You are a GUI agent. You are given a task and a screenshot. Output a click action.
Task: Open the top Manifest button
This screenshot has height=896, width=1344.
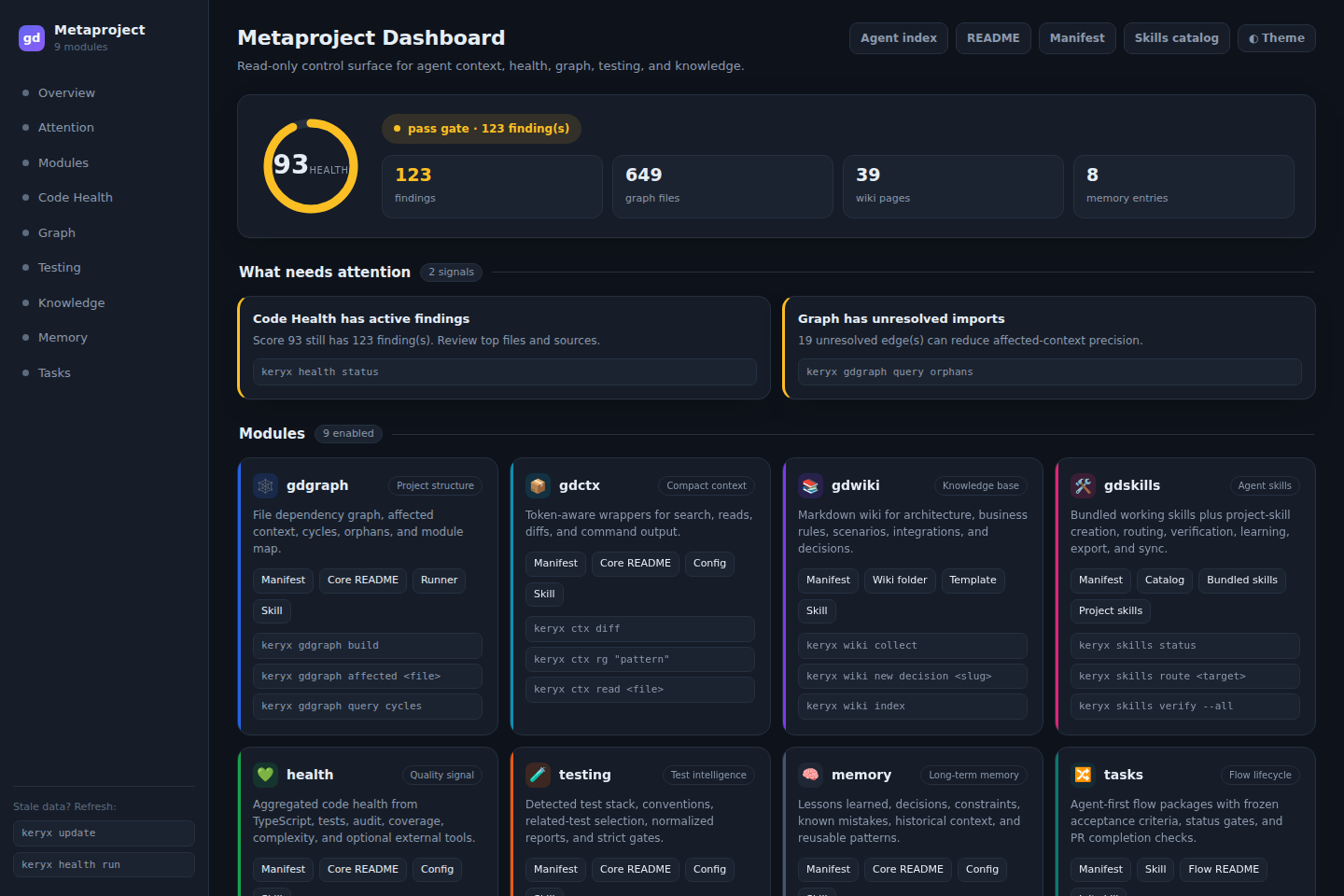pos(1077,38)
